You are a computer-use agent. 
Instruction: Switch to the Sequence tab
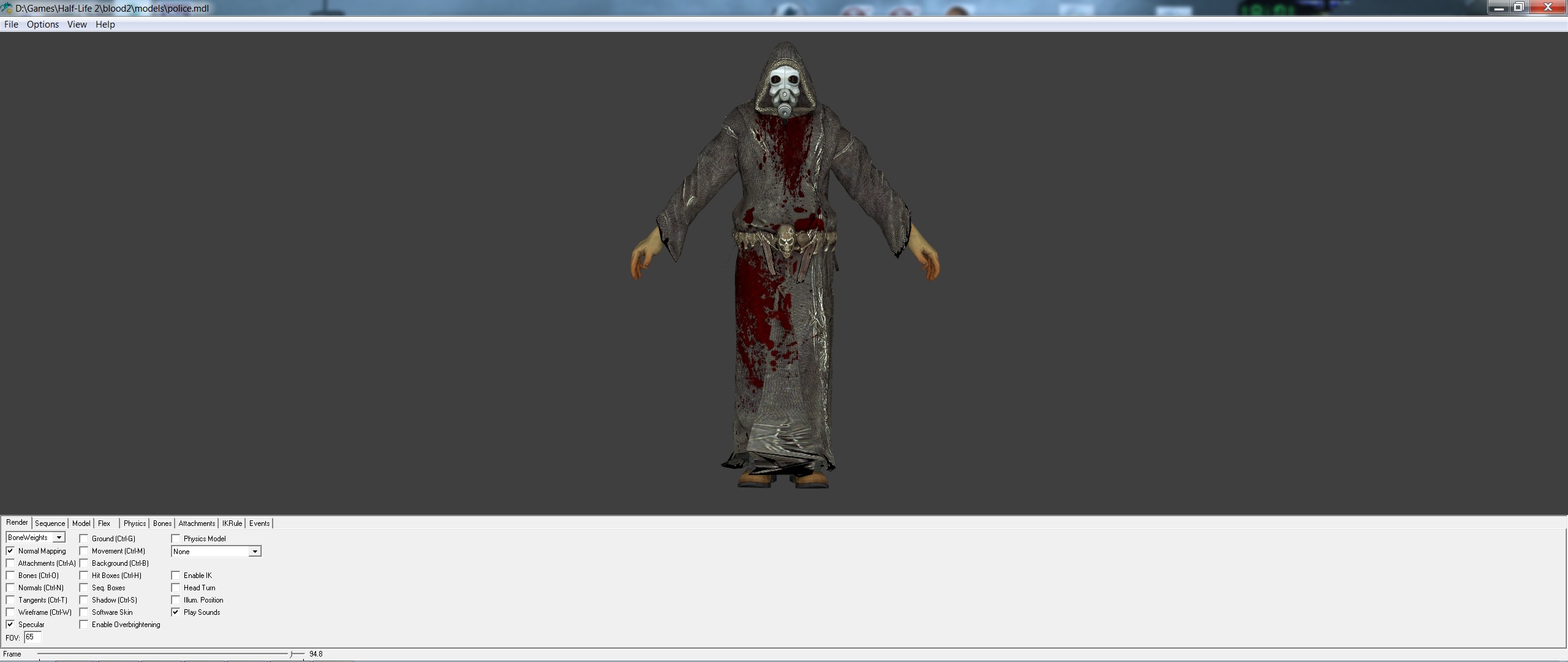(x=50, y=523)
